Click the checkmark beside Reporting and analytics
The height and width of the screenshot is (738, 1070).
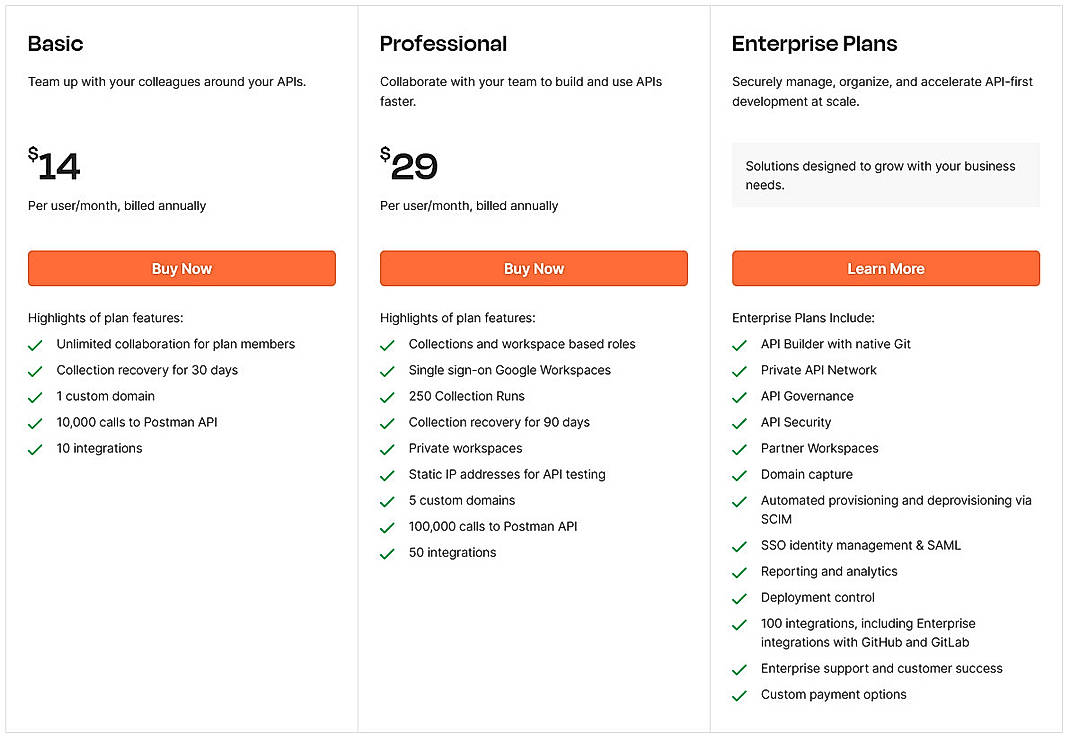[x=740, y=571]
